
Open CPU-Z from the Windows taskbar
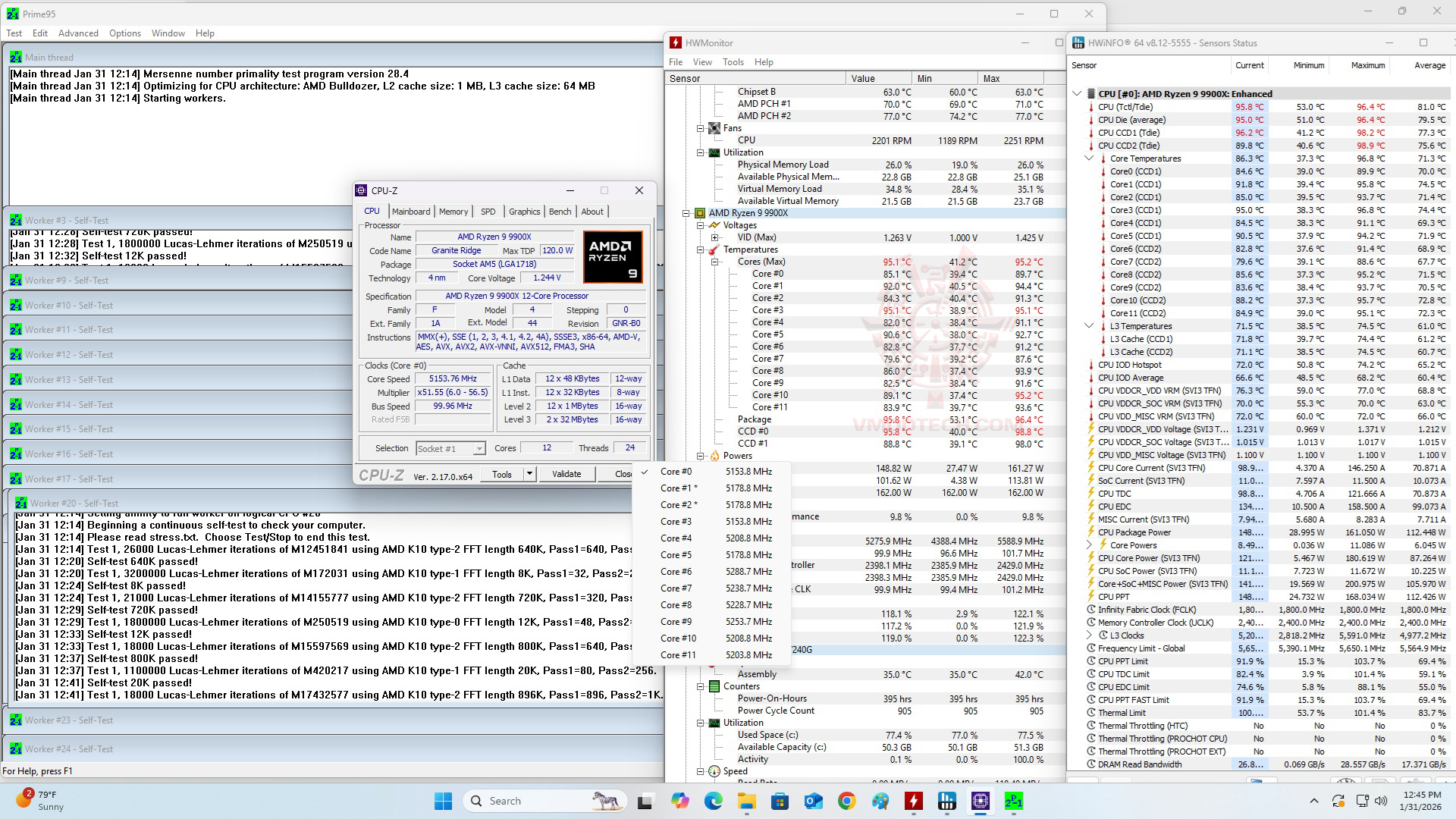click(980, 801)
